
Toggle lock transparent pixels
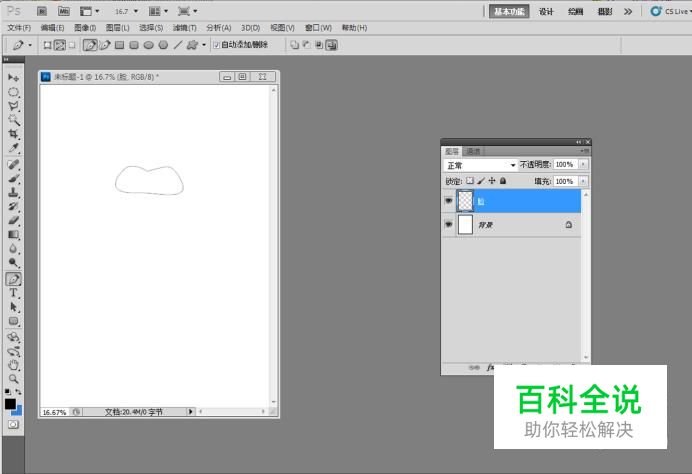click(x=470, y=181)
